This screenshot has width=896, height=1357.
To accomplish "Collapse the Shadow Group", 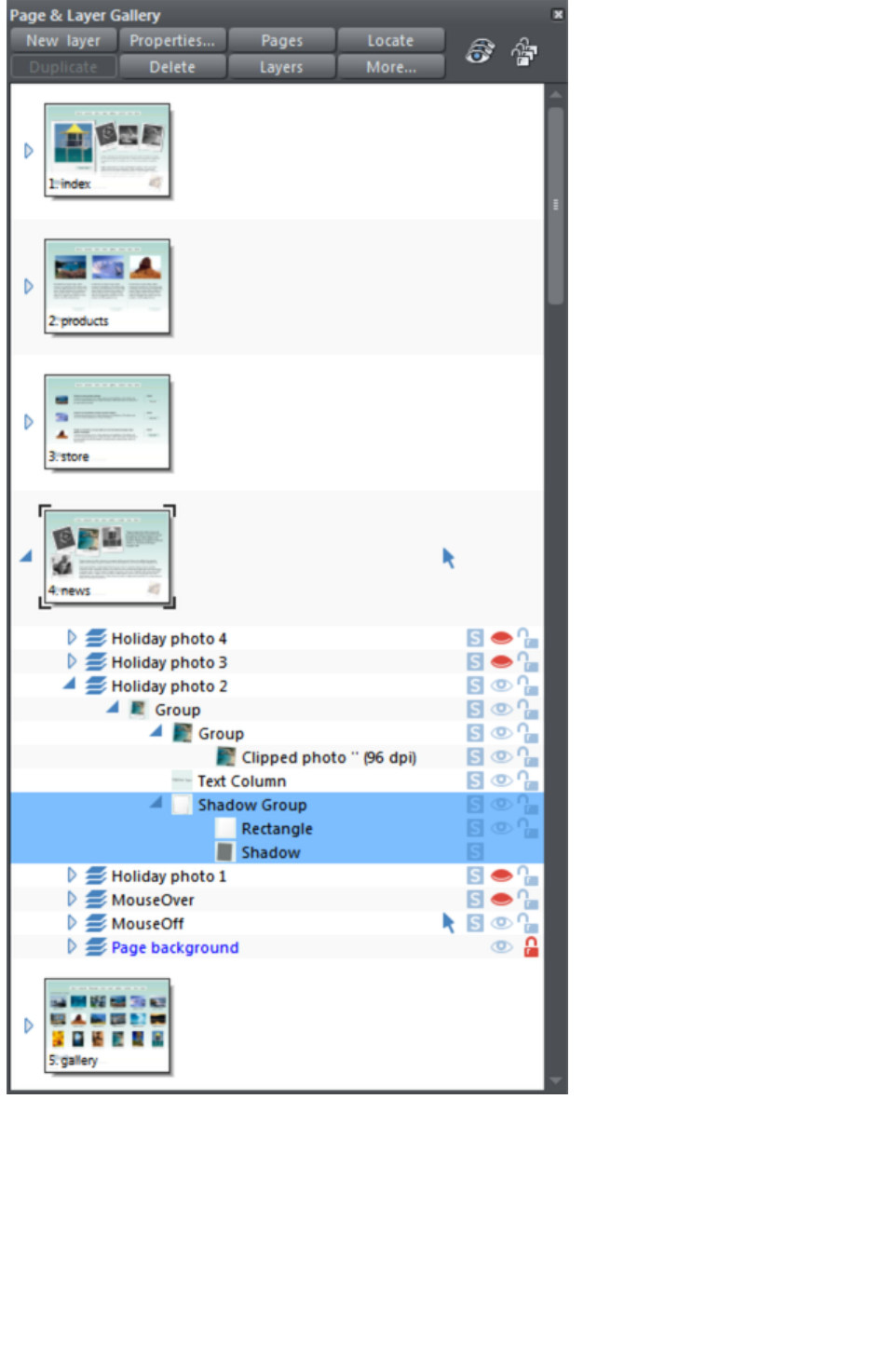I will point(156,803).
